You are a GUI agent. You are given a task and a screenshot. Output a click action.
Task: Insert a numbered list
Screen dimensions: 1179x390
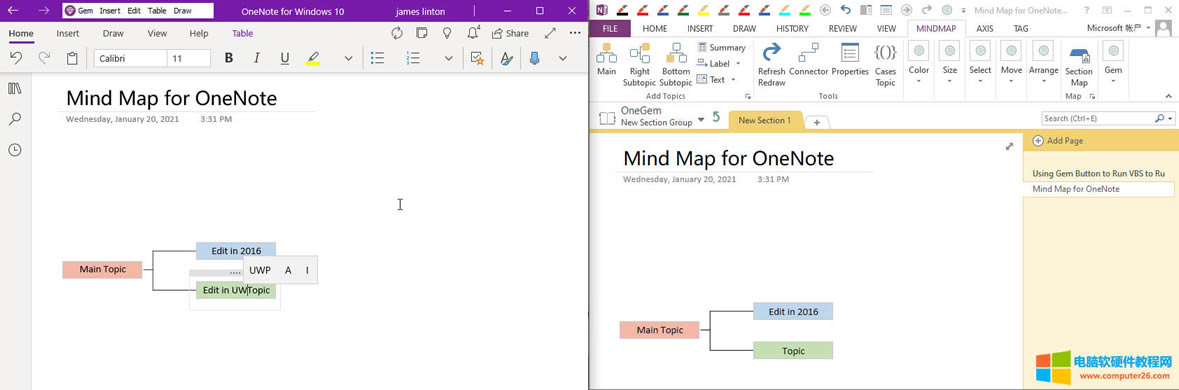(x=413, y=59)
